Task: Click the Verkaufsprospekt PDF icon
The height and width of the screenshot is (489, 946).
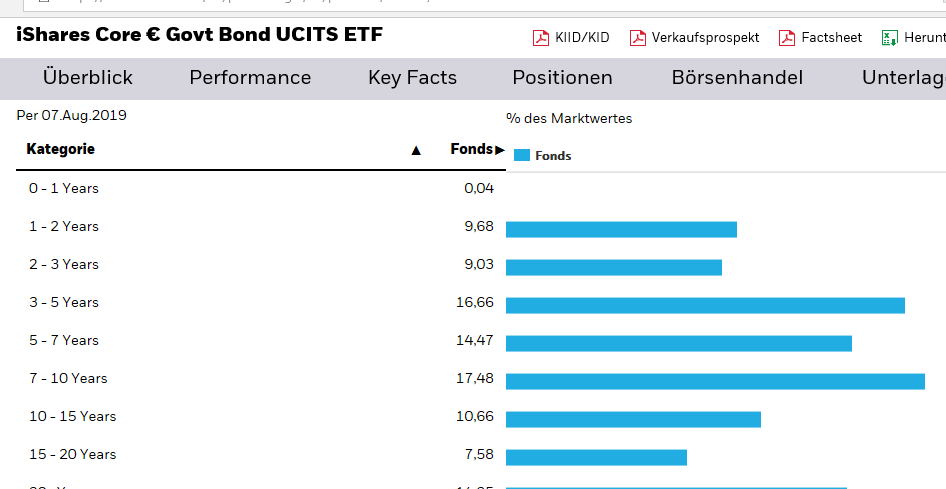Action: [x=638, y=38]
